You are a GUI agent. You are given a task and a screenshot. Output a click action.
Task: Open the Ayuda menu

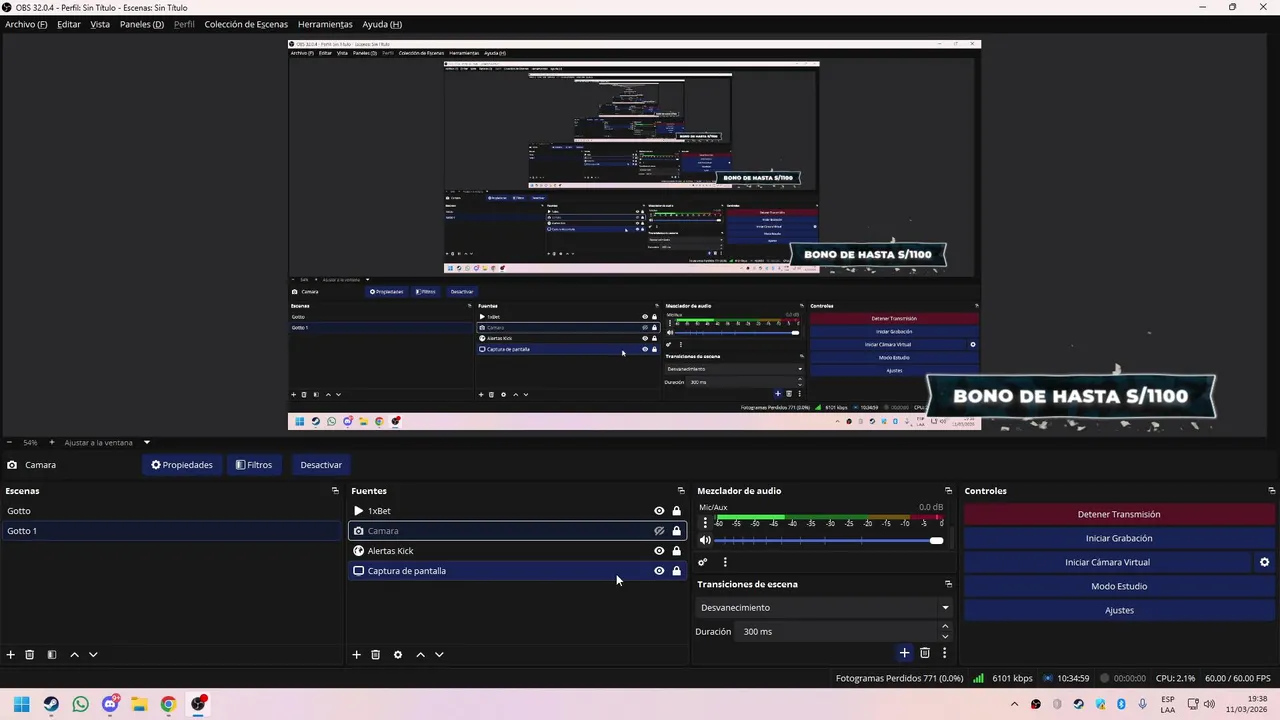(382, 24)
